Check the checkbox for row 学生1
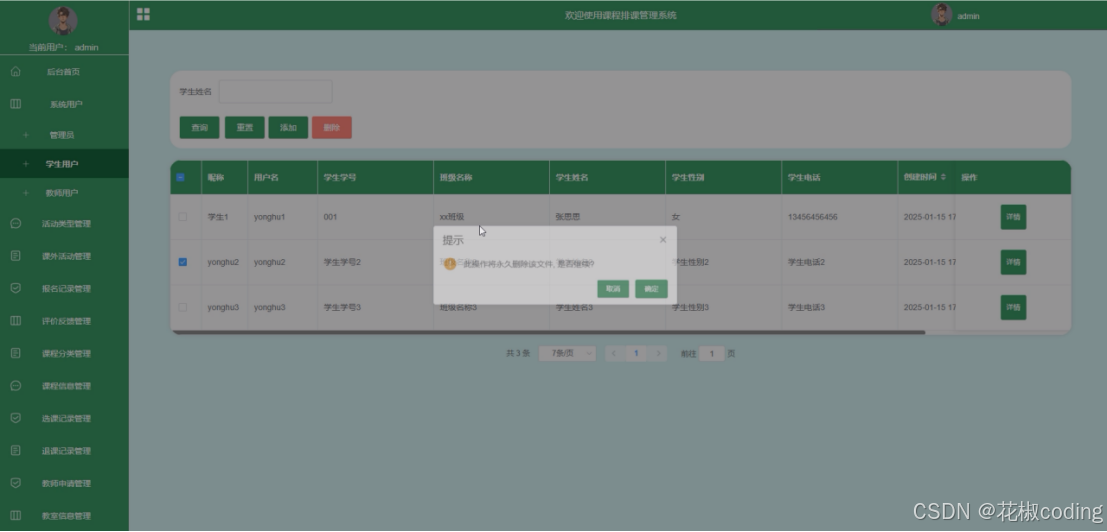 click(183, 217)
